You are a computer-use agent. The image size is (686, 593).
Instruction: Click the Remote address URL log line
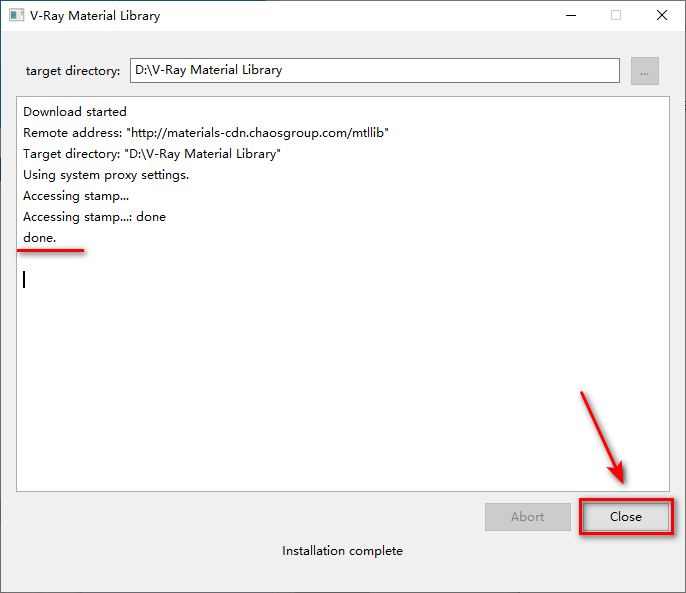click(205, 133)
